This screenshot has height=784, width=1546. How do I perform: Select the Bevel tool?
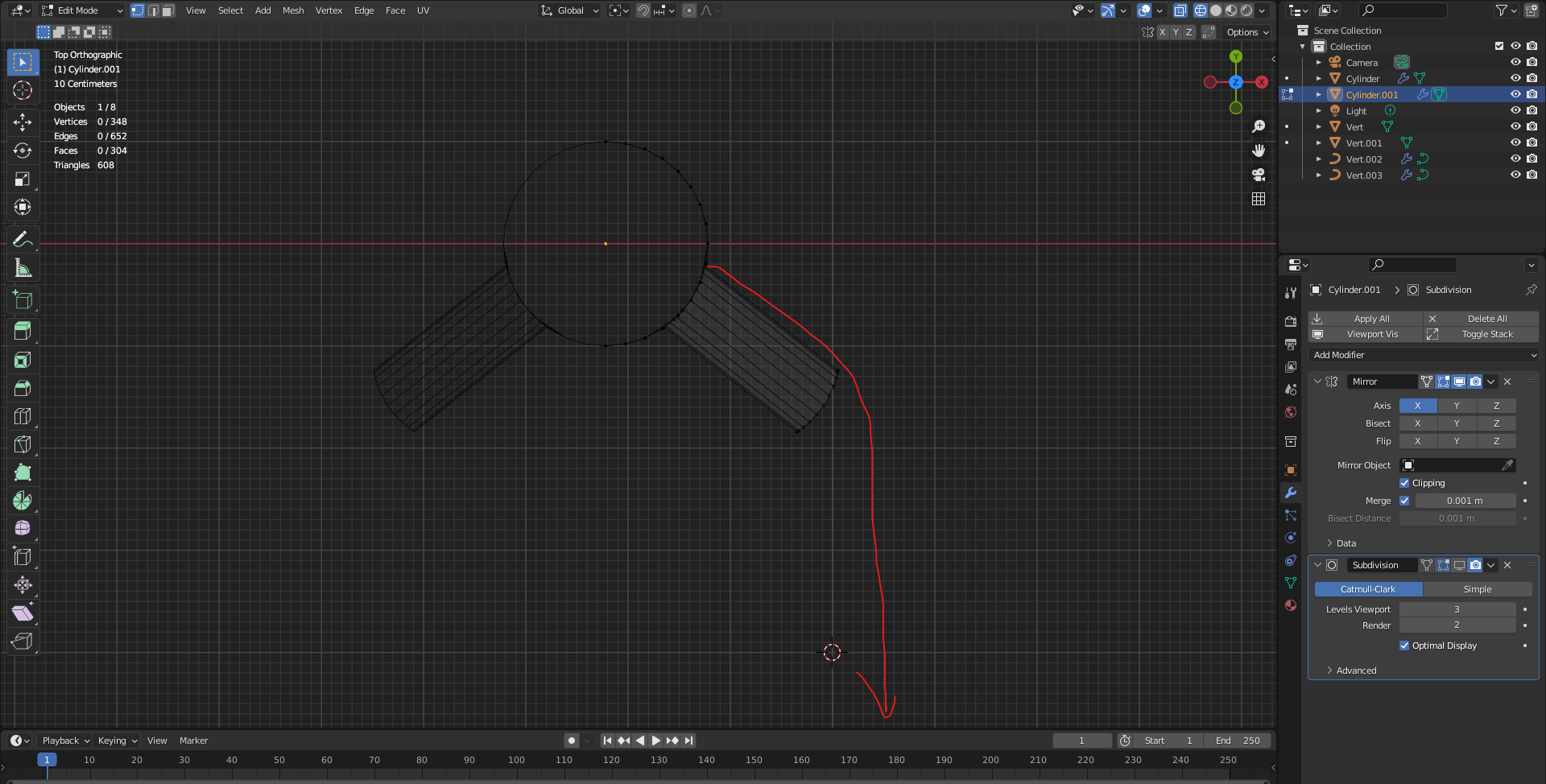tap(23, 388)
